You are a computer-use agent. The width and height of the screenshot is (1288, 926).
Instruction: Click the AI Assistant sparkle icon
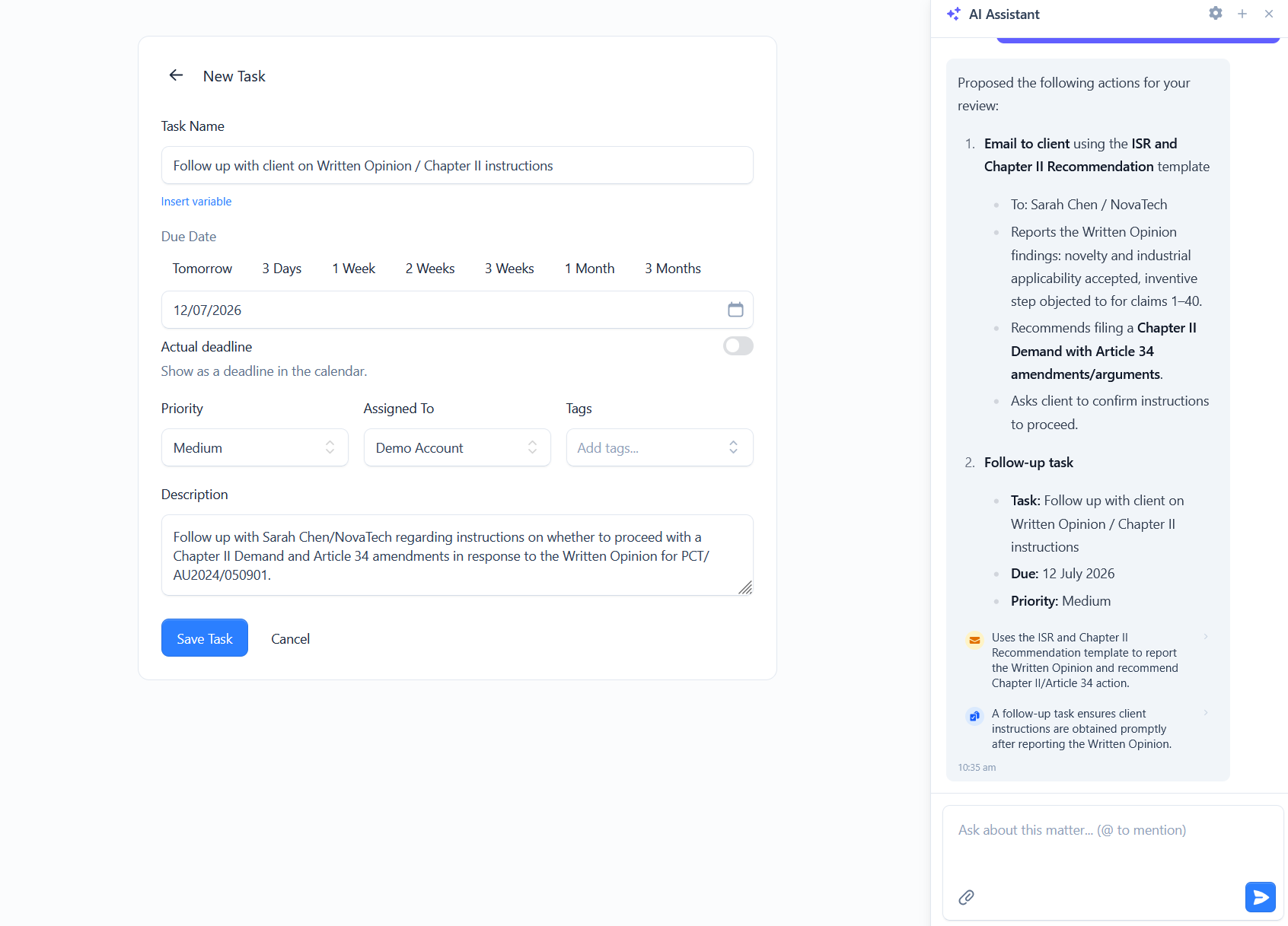(x=953, y=14)
